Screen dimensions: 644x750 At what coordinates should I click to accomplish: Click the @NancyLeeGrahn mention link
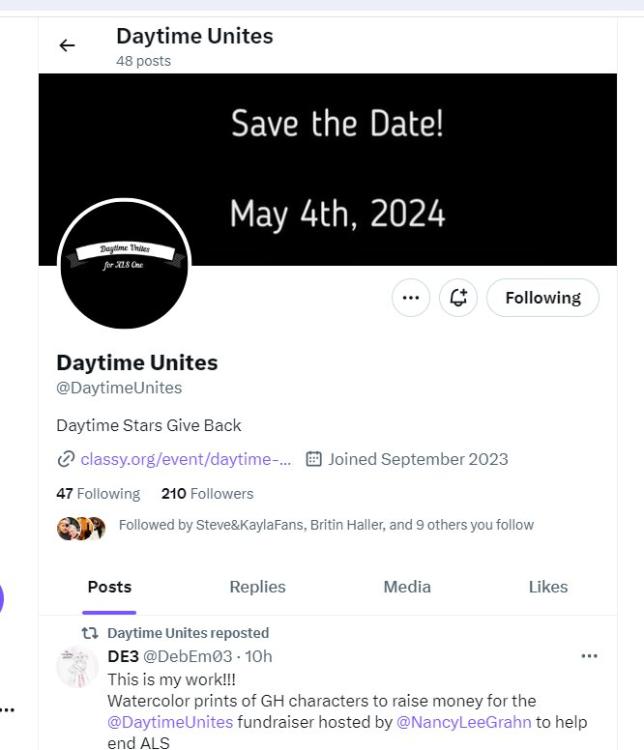[464, 722]
